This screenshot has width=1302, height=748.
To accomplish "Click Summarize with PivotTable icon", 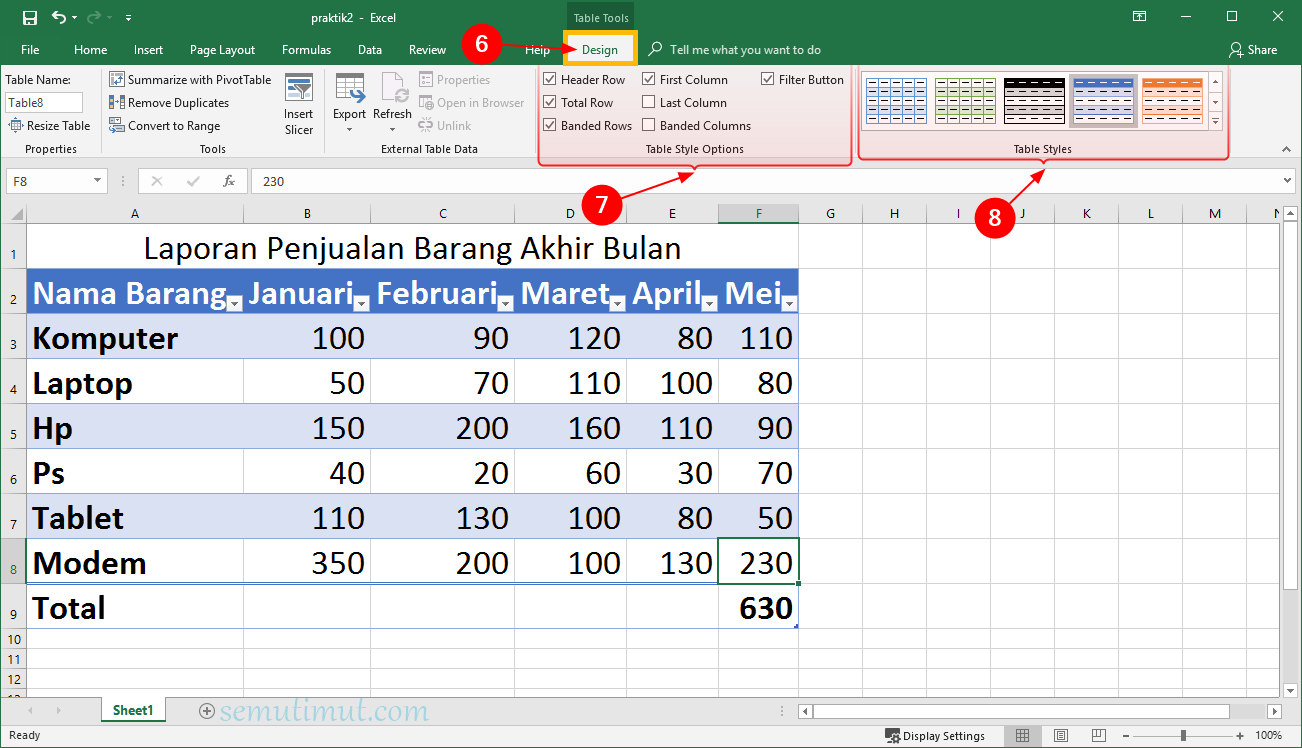I will [x=117, y=80].
